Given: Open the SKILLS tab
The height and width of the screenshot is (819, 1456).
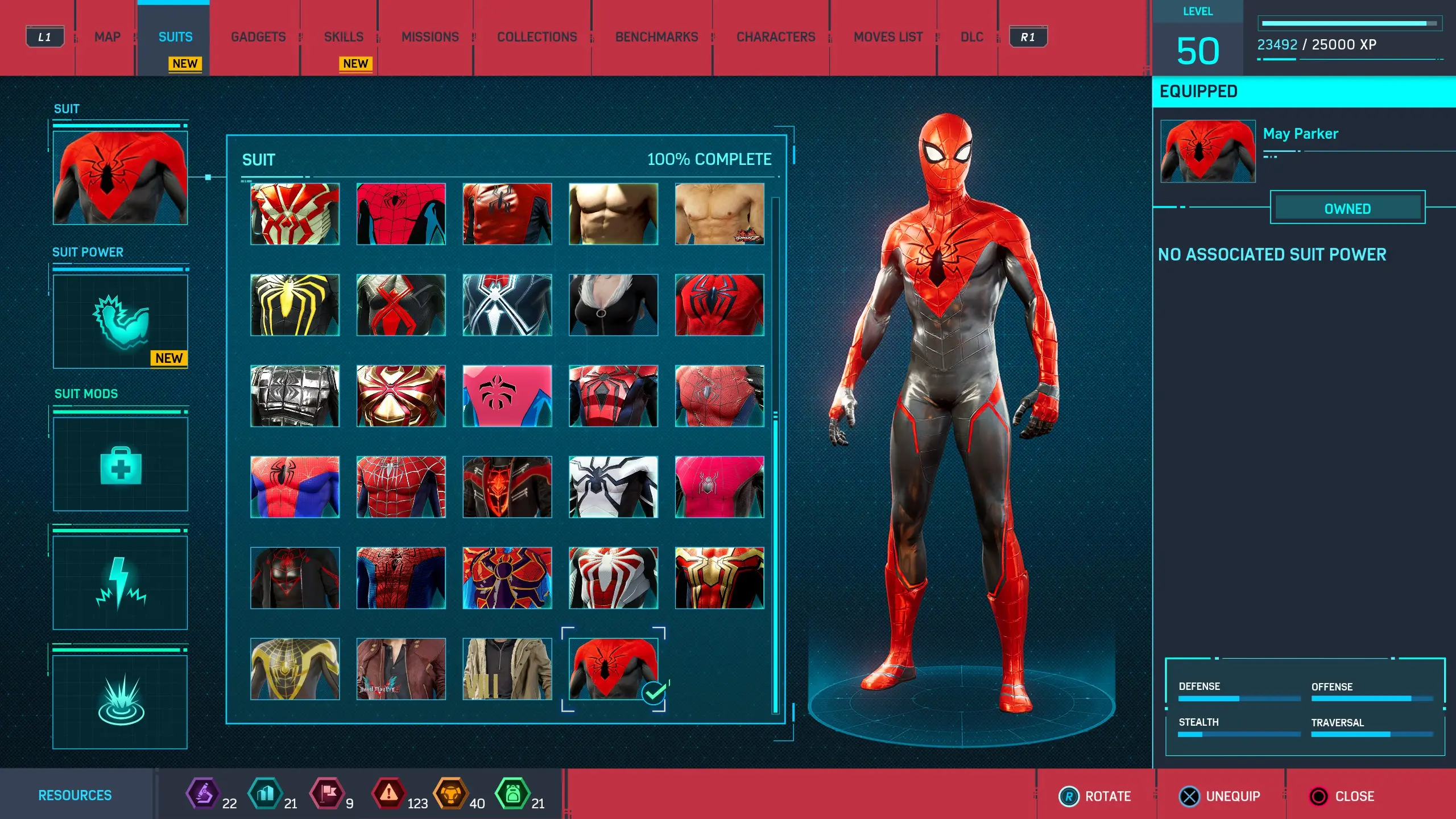Looking at the screenshot, I should [x=344, y=37].
